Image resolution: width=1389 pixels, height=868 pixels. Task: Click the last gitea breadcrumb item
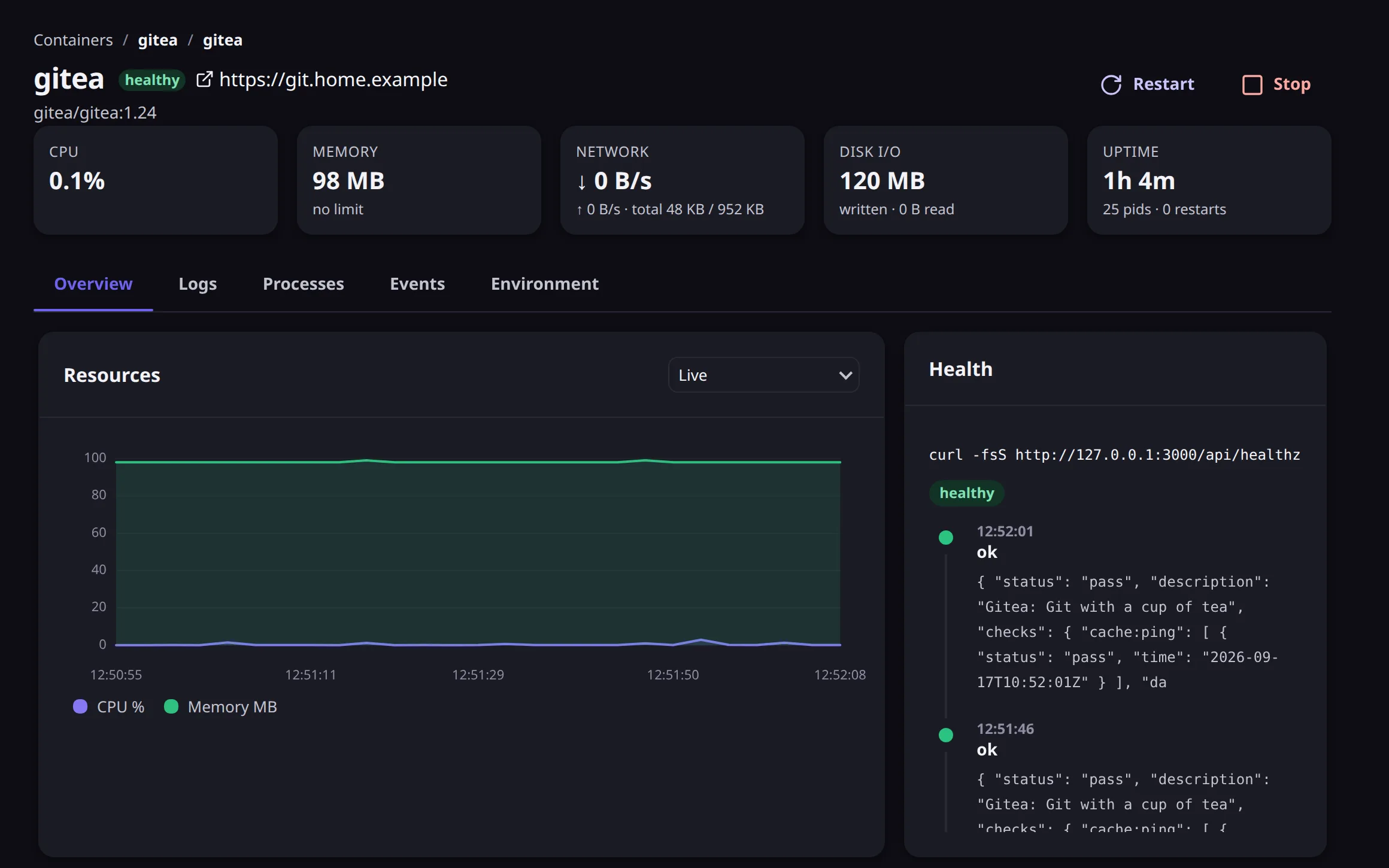[223, 40]
